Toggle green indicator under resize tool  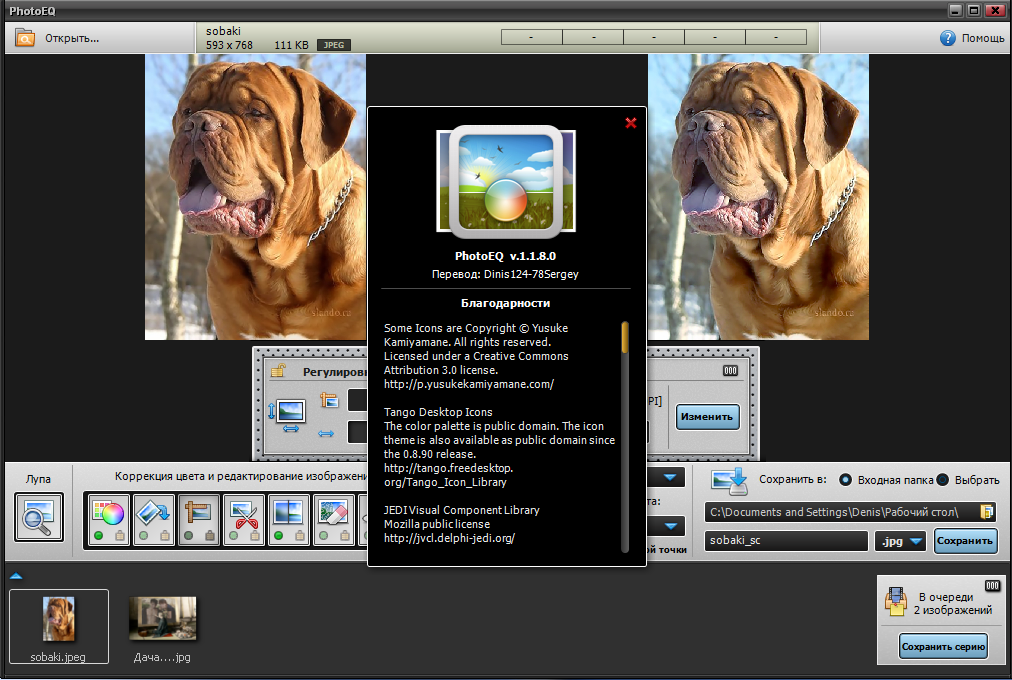point(188,535)
